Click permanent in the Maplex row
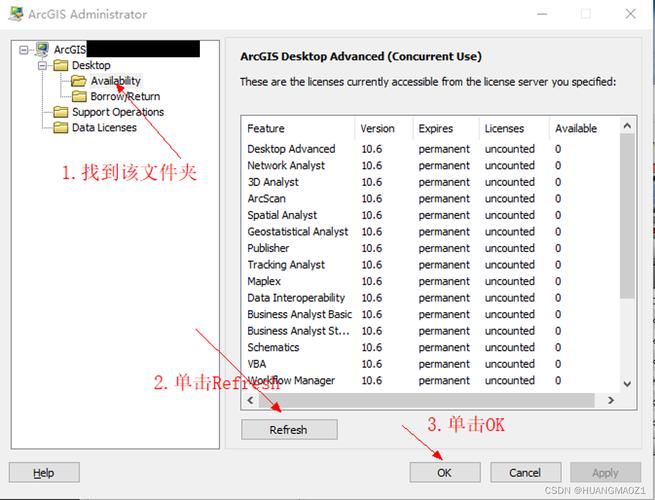 tap(444, 282)
